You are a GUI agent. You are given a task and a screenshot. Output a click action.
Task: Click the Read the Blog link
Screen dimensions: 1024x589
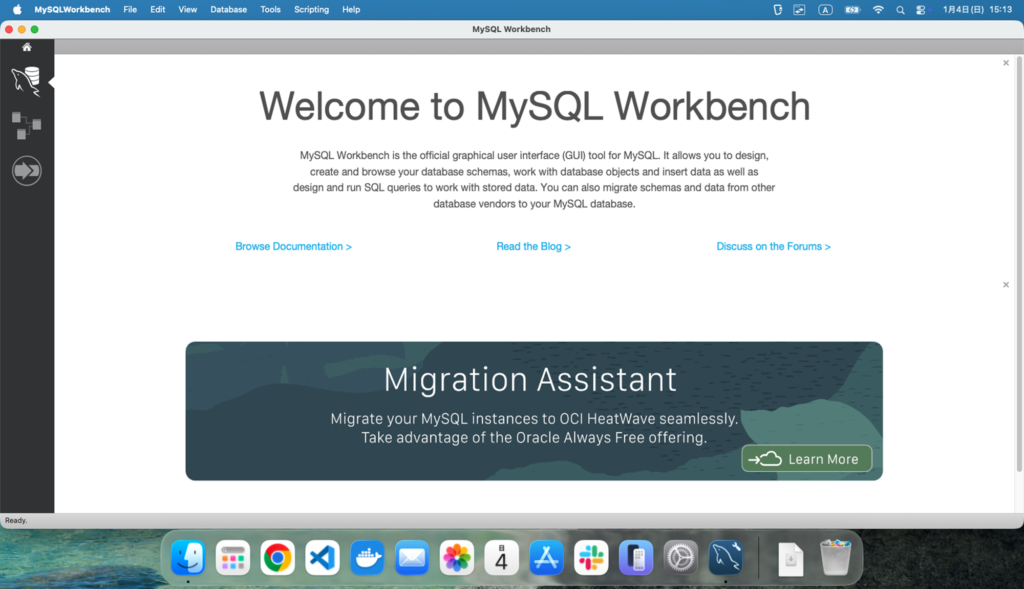[533, 246]
